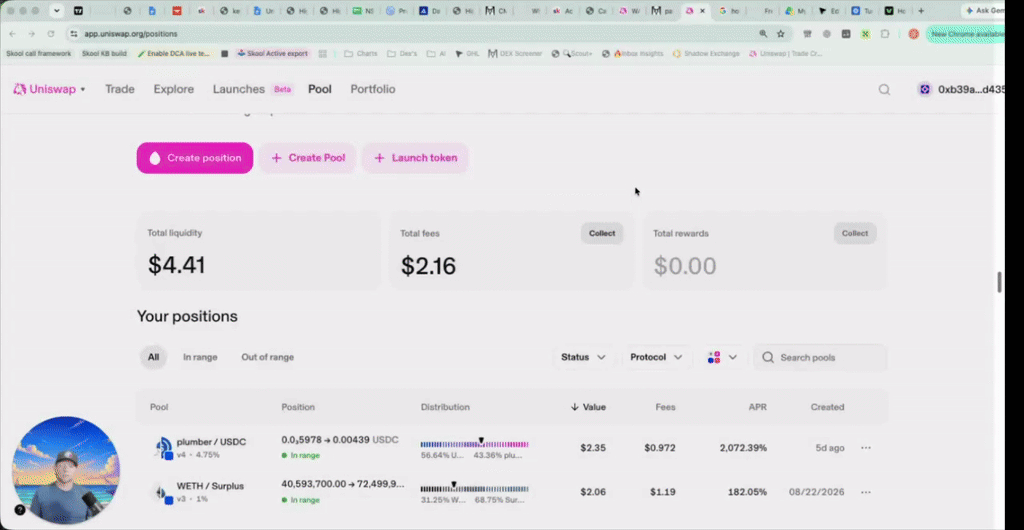Click the address bar URL
The width and height of the screenshot is (1024, 530).
click(131, 34)
